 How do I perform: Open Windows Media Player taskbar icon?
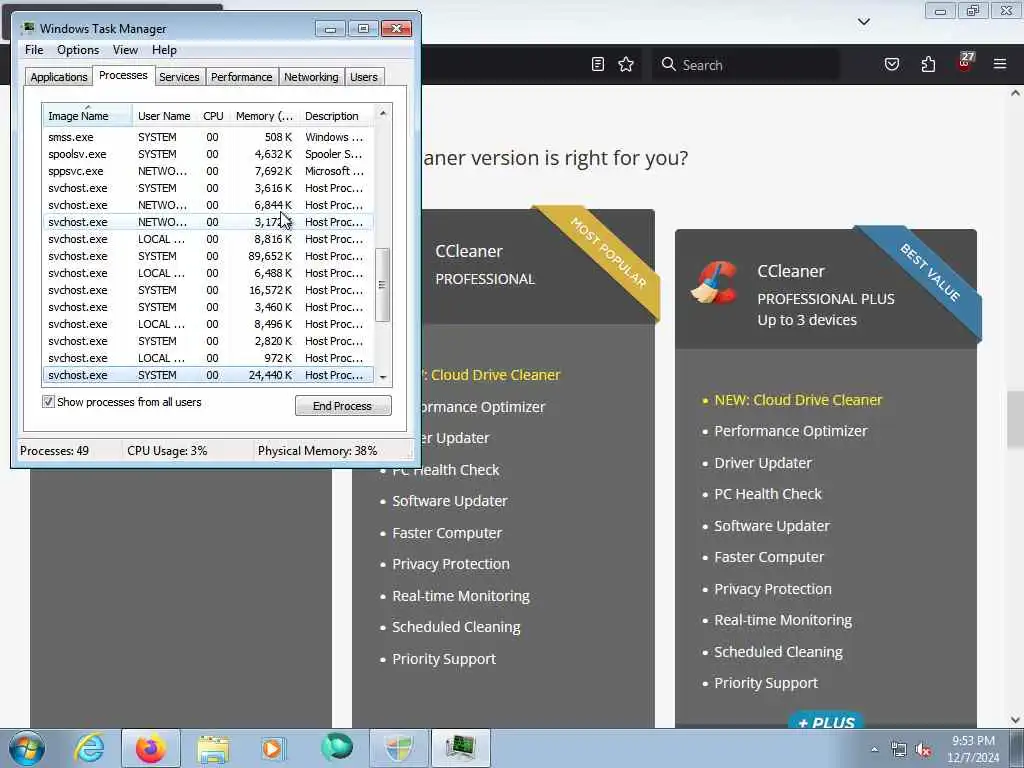(x=273, y=748)
